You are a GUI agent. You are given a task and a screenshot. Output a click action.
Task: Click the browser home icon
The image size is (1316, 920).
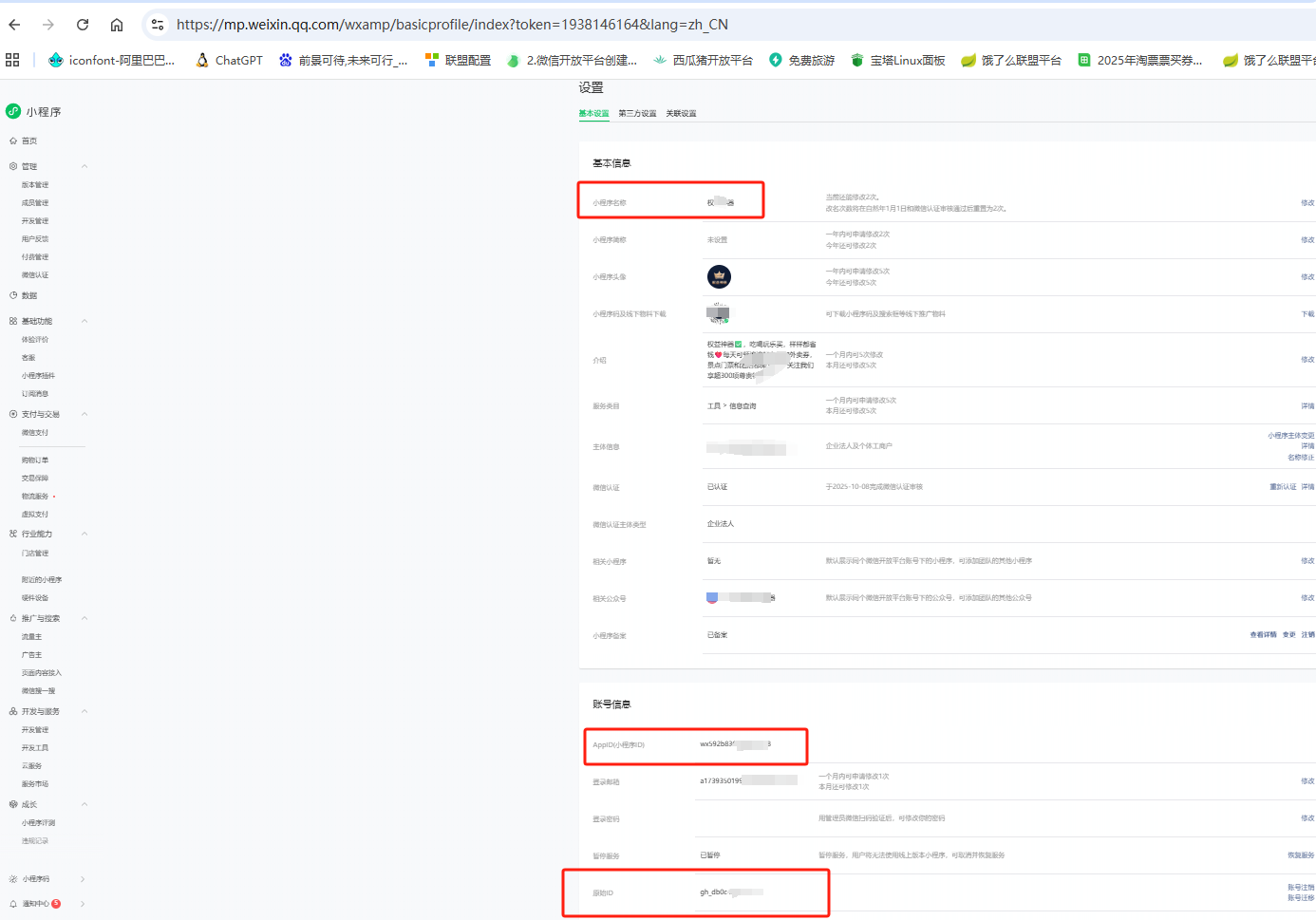click(117, 25)
